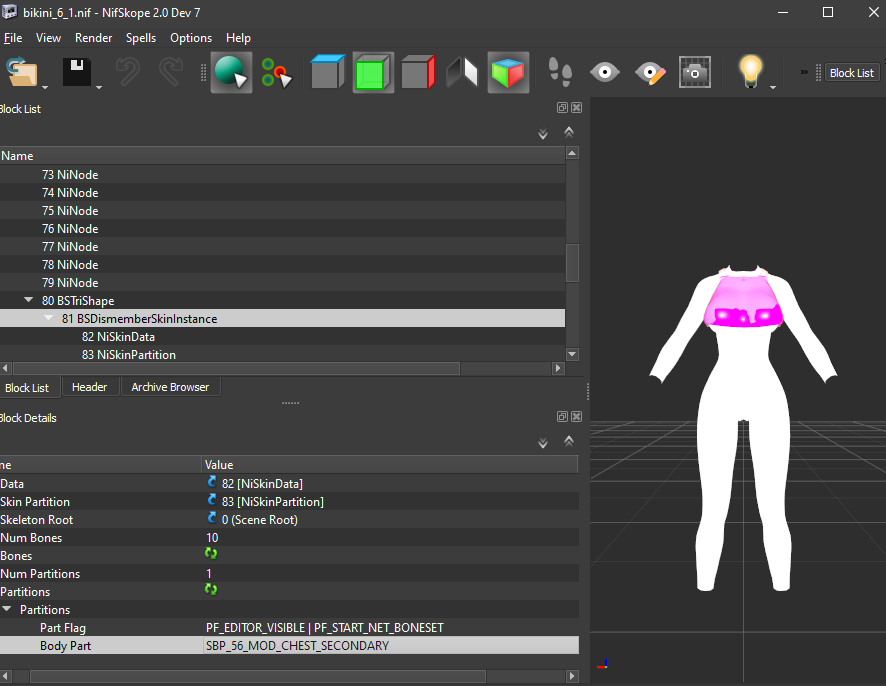Collapse the Partitions details row
This screenshot has height=686, width=886.
tap(7, 609)
